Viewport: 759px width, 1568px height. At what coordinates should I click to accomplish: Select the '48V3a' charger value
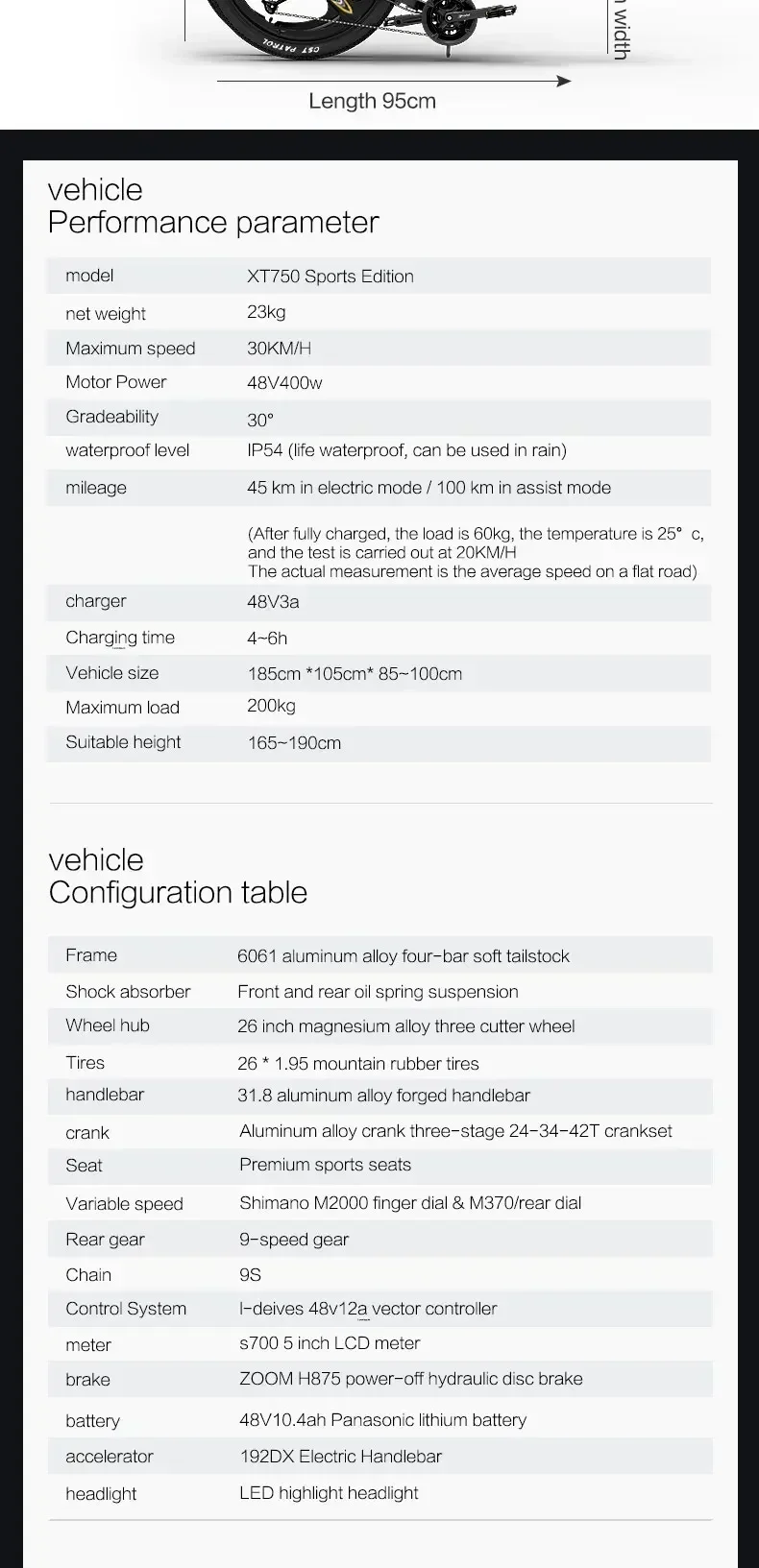(x=273, y=602)
